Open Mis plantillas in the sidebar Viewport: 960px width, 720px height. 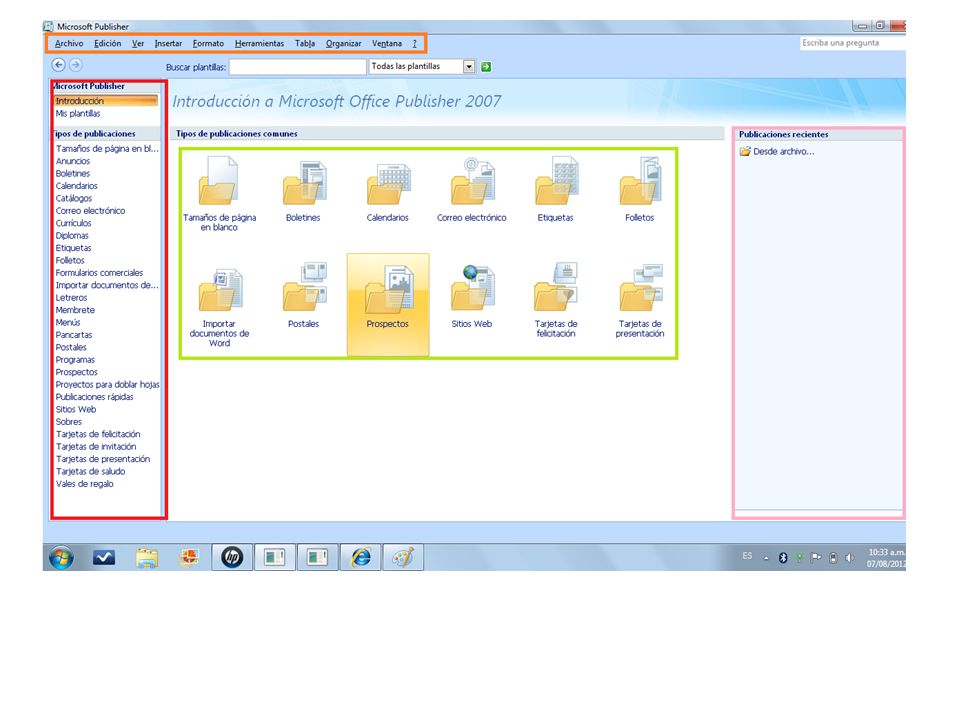click(78, 114)
